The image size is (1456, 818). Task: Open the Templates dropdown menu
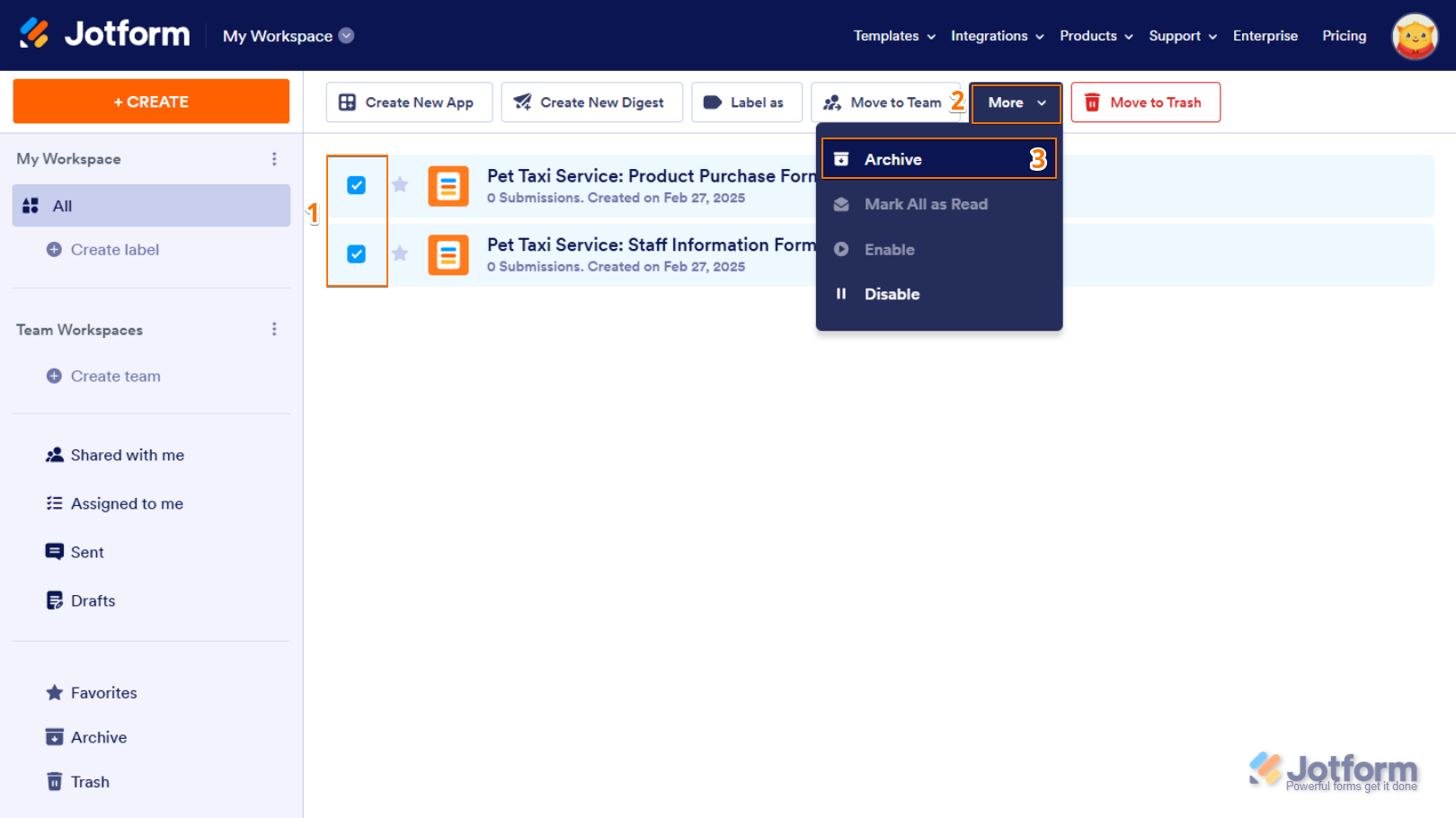click(x=894, y=36)
